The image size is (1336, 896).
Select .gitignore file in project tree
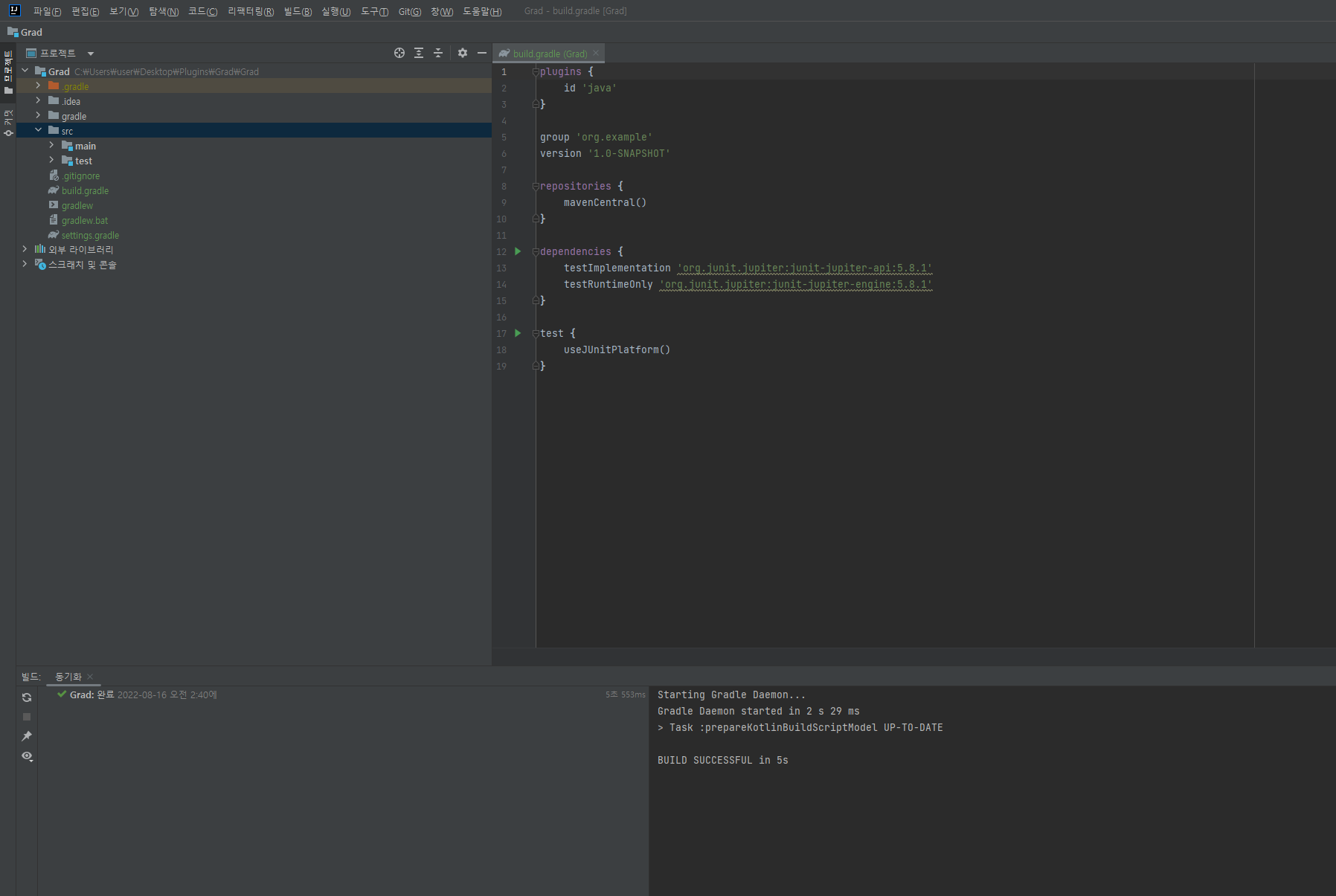pyautogui.click(x=81, y=175)
